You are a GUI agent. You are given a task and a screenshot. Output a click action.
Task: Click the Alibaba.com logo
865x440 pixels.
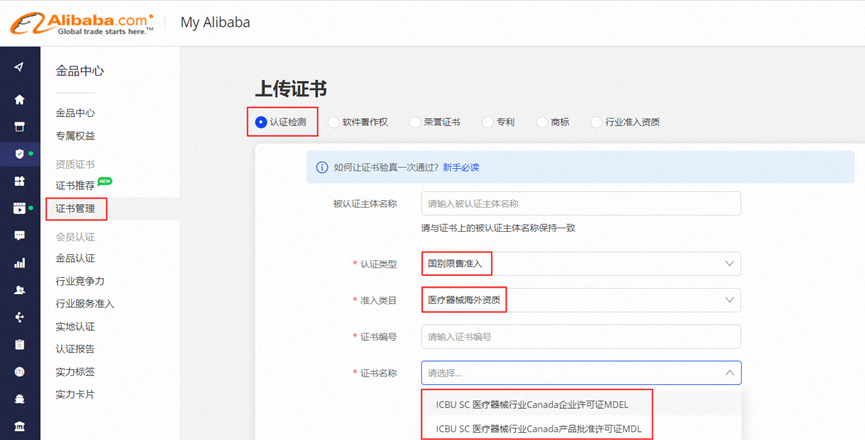coord(82,23)
